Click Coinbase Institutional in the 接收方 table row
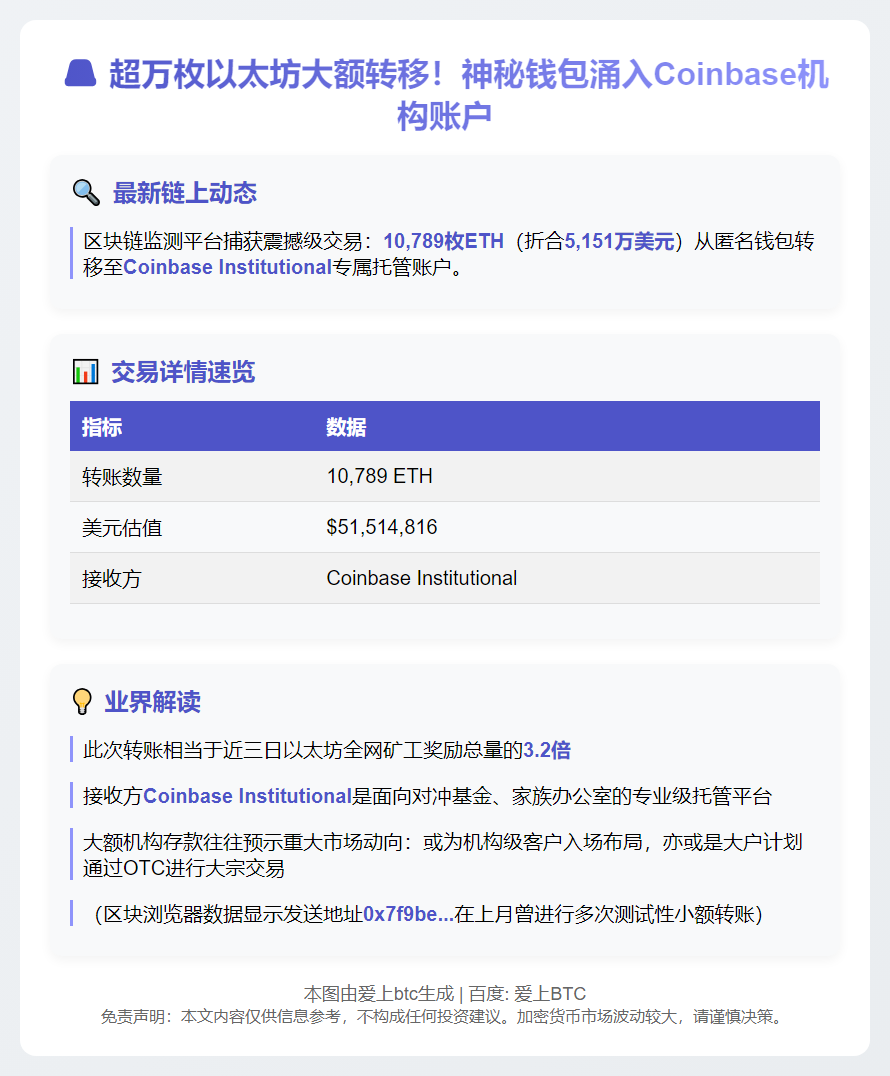Screen dimensions: 890x1076 (421, 578)
